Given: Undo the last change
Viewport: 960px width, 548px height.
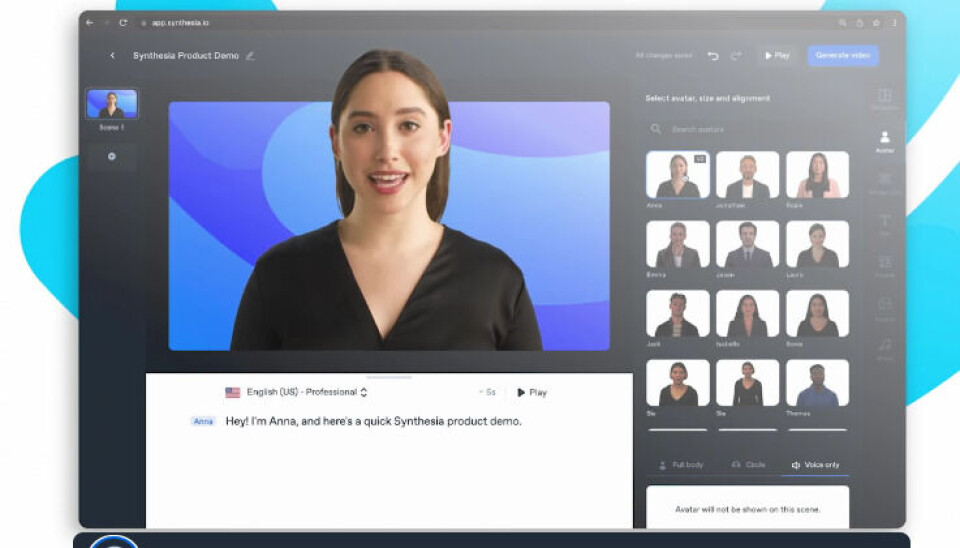Looking at the screenshot, I should [x=713, y=56].
